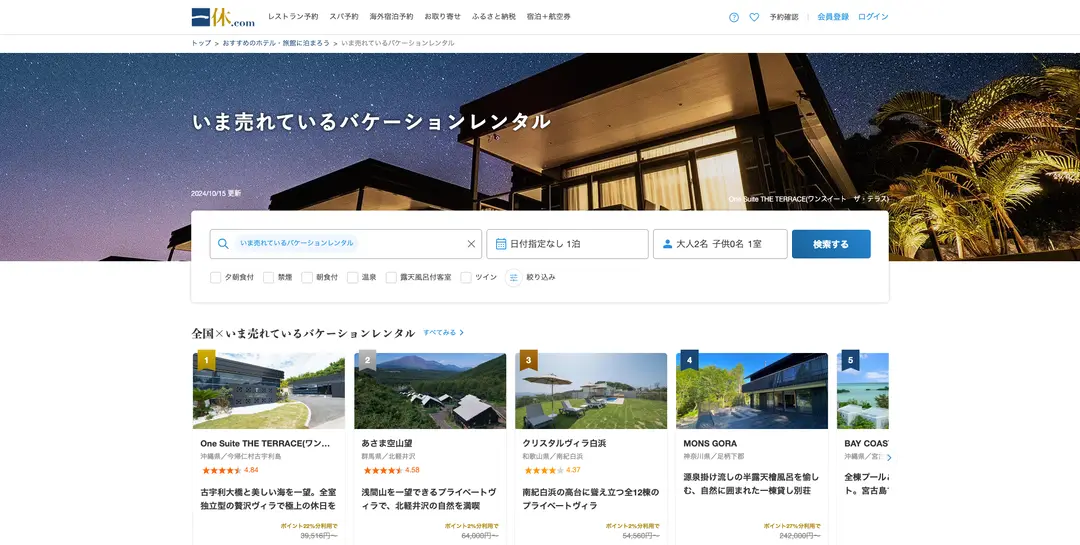
Task: Click MONS GORA hotel title
Action: 710,444
